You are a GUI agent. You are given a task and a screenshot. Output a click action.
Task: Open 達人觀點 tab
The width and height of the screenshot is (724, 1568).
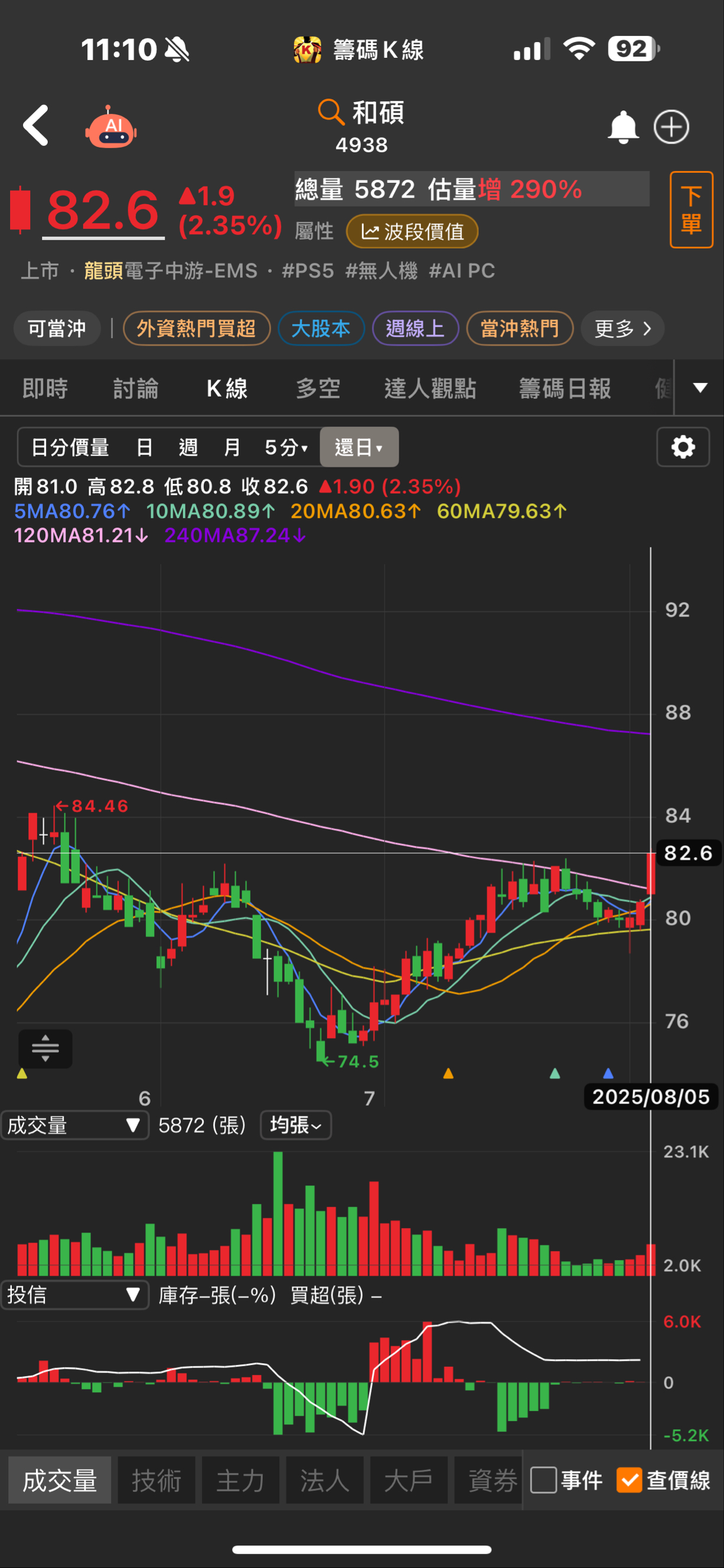(x=430, y=388)
